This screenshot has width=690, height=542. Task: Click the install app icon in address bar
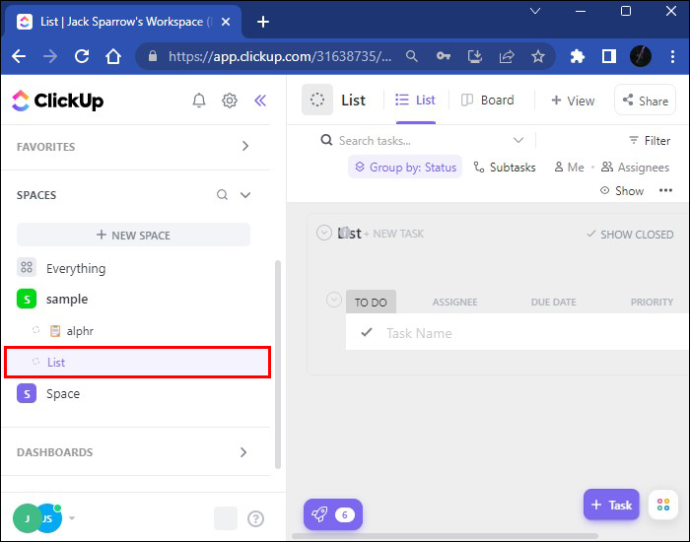[x=475, y=56]
